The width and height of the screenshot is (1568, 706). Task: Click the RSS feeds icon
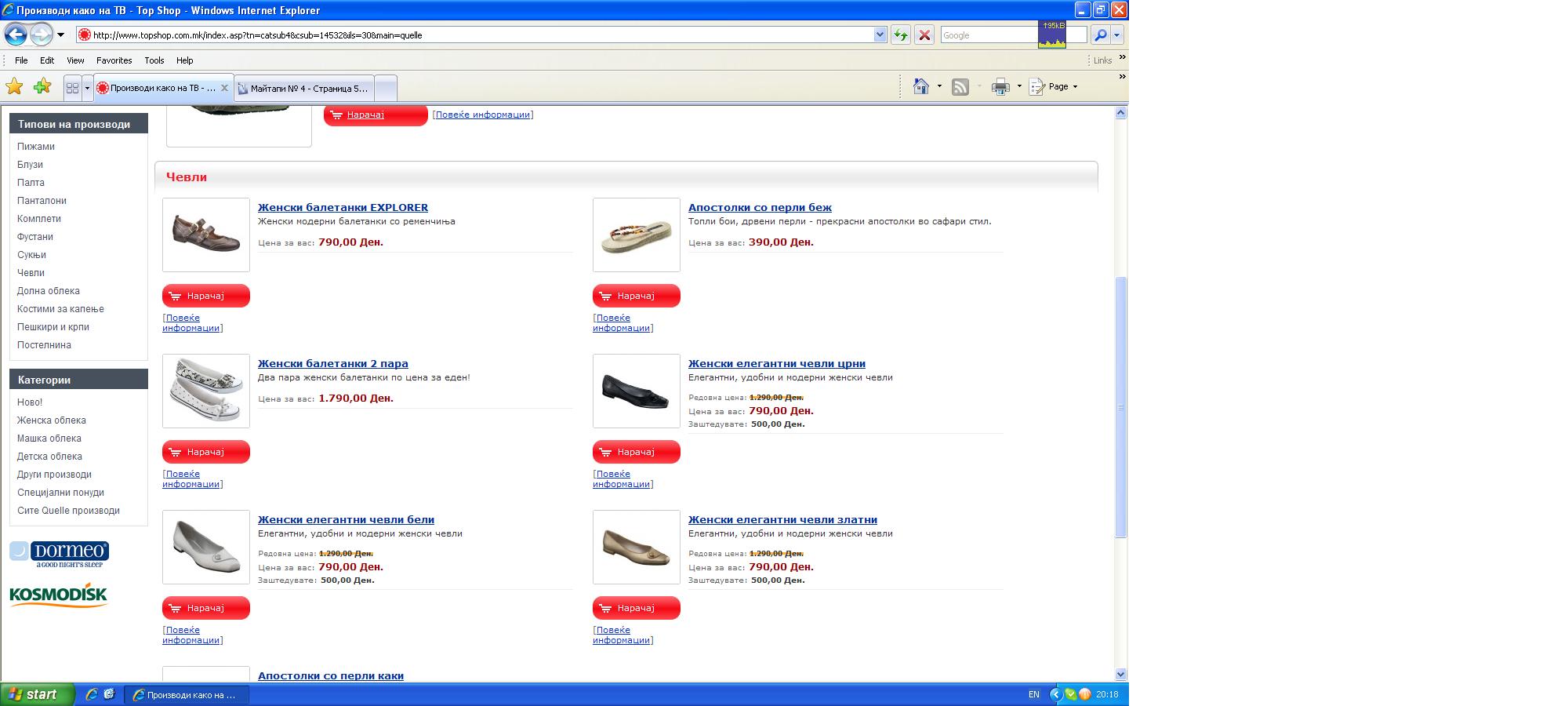(x=960, y=87)
